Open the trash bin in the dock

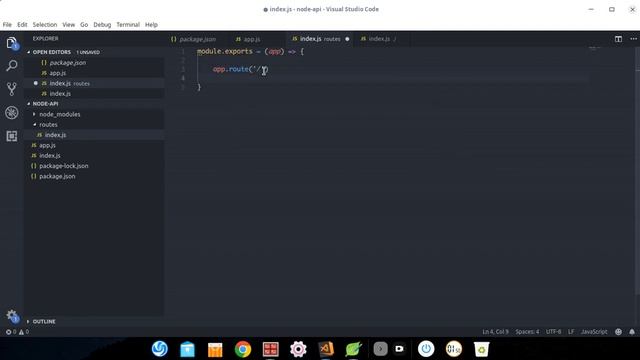coord(481,349)
